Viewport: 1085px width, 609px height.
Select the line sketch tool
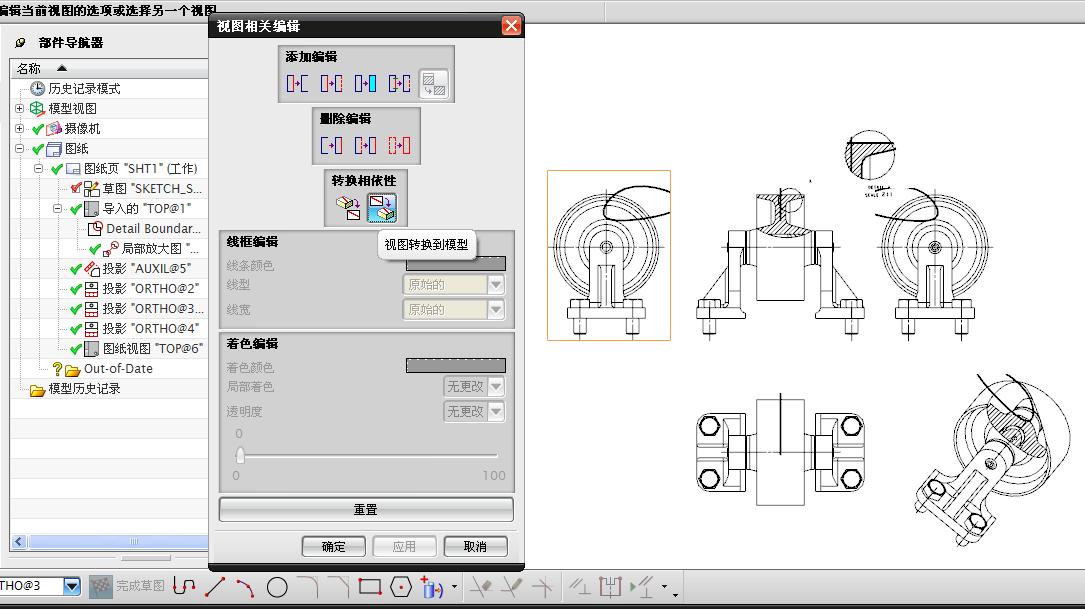(x=215, y=588)
